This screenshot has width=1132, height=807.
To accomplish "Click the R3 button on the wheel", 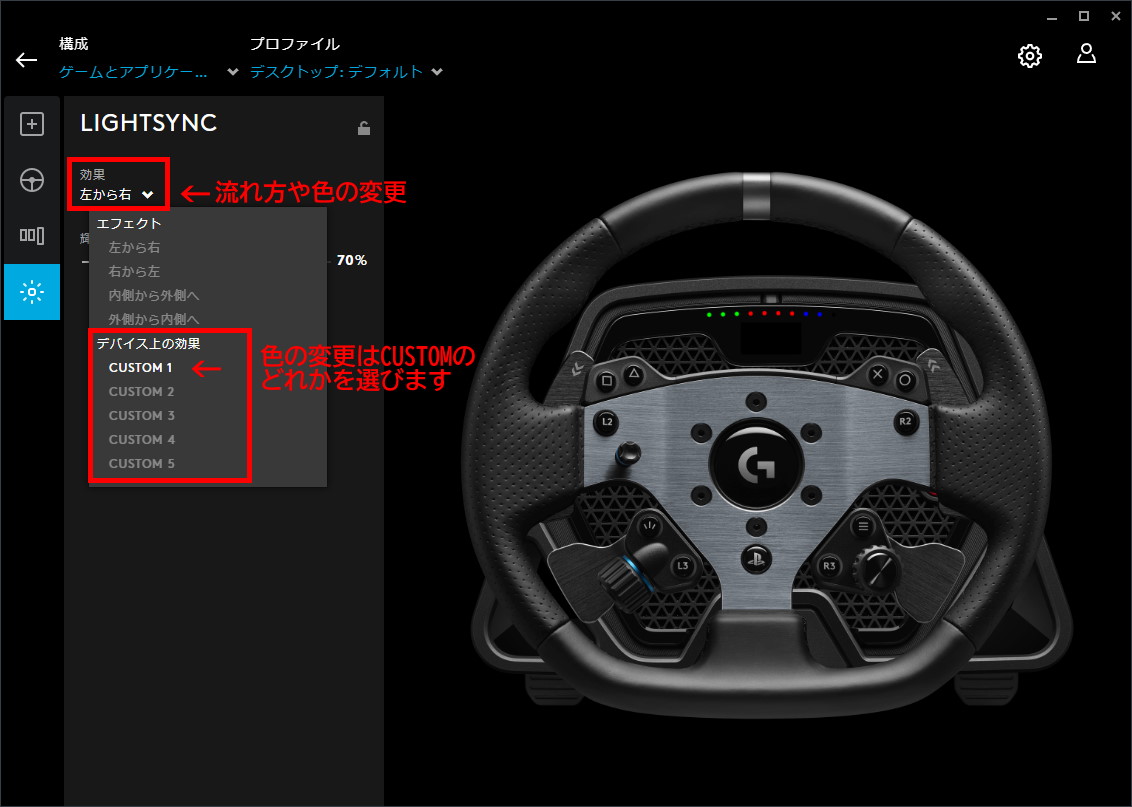I will click(830, 566).
